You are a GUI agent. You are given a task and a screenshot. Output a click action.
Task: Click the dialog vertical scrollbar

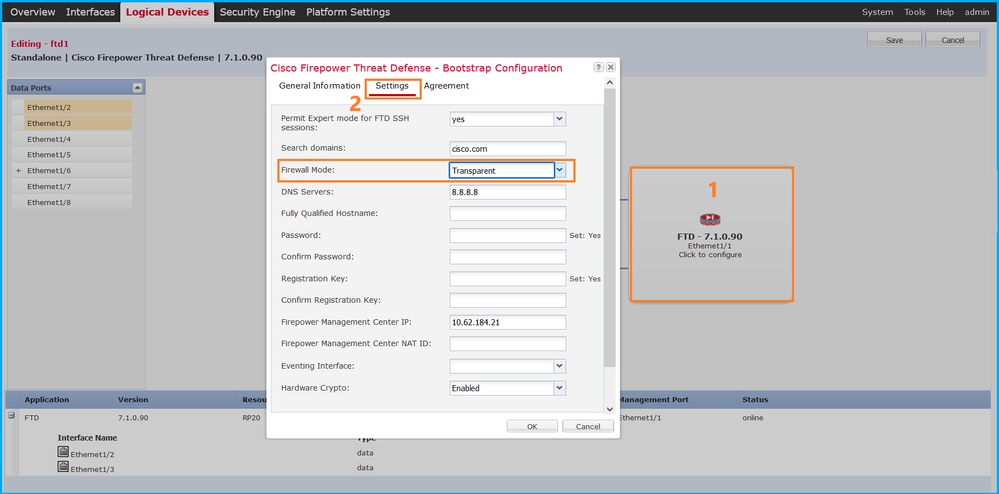click(x=609, y=228)
